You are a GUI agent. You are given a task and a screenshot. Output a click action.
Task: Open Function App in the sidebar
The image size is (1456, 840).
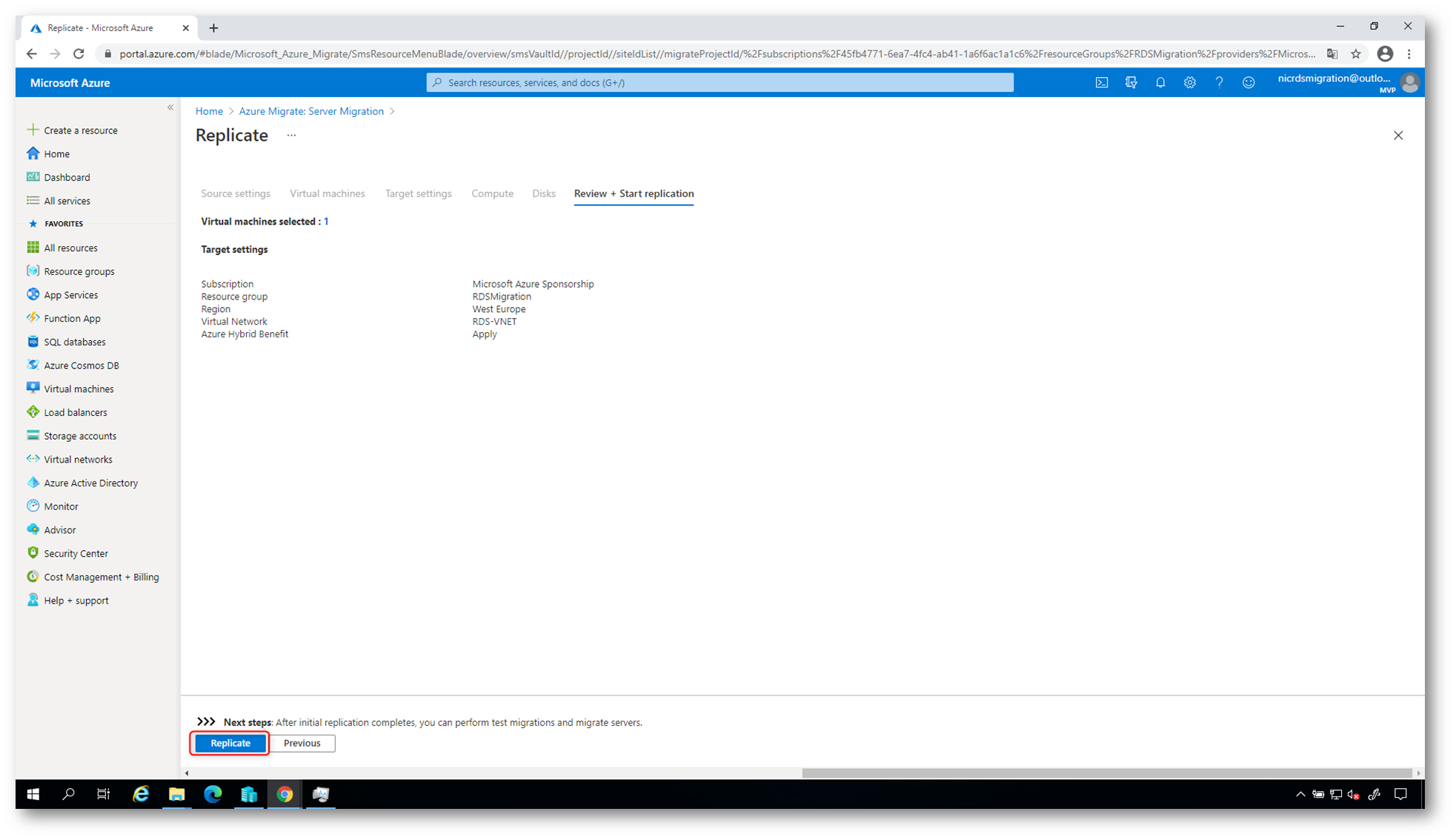[72, 319]
